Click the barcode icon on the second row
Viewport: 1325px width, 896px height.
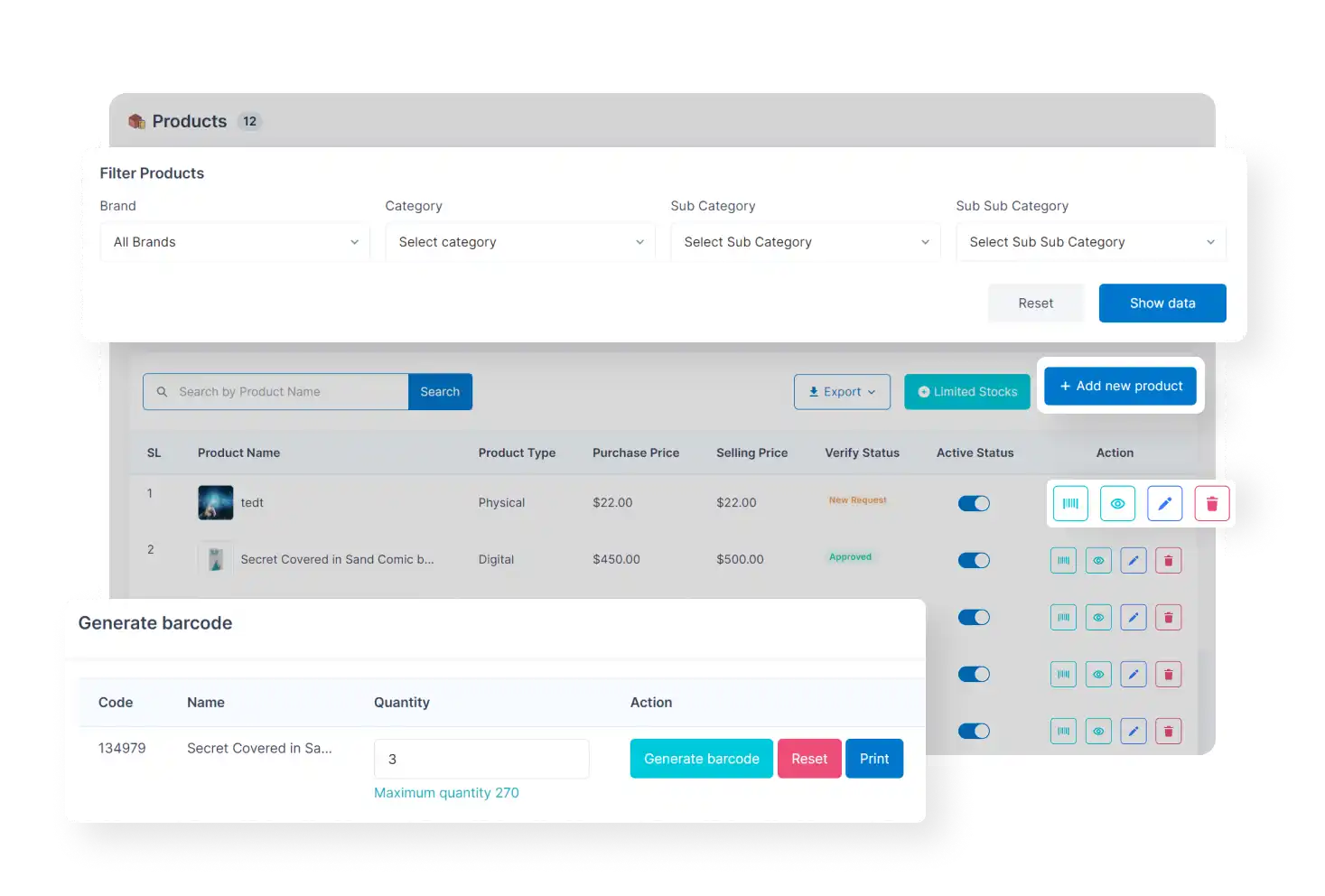click(1063, 560)
